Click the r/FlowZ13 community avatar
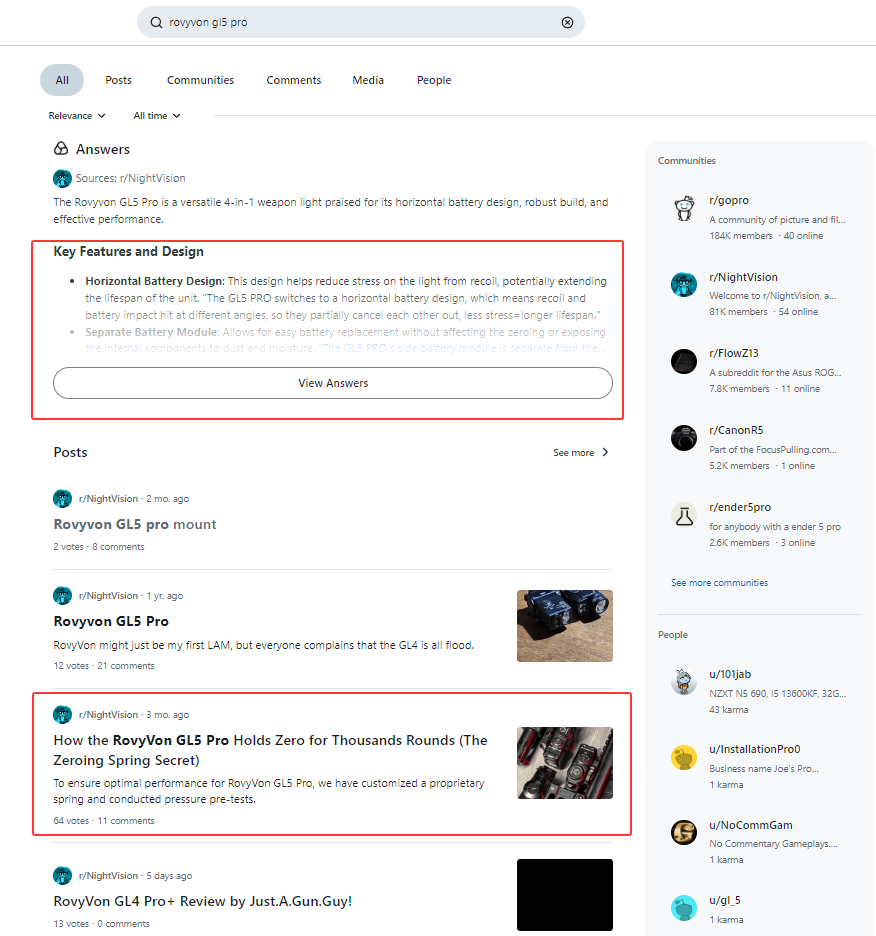 pyautogui.click(x=684, y=361)
